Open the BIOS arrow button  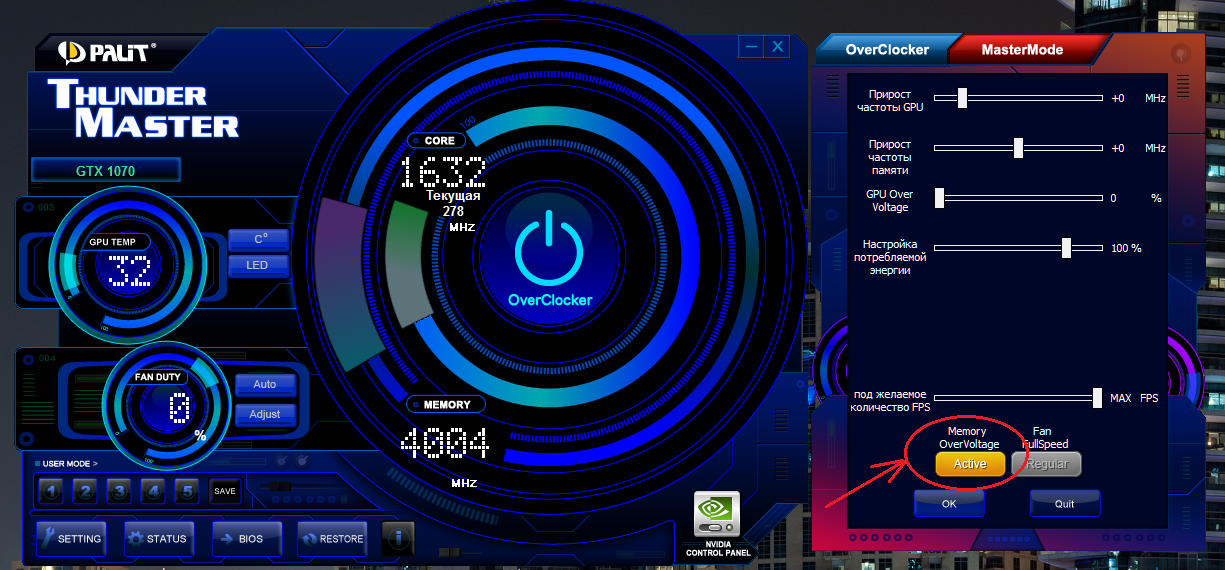coord(247,538)
